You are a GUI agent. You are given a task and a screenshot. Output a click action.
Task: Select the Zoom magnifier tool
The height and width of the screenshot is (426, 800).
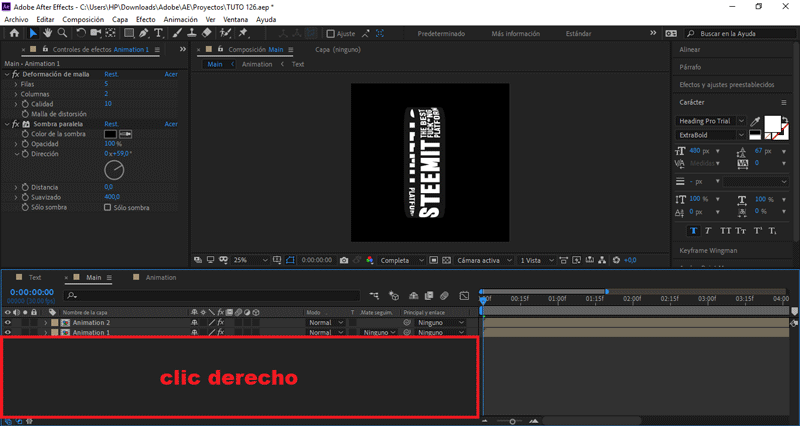coord(62,33)
